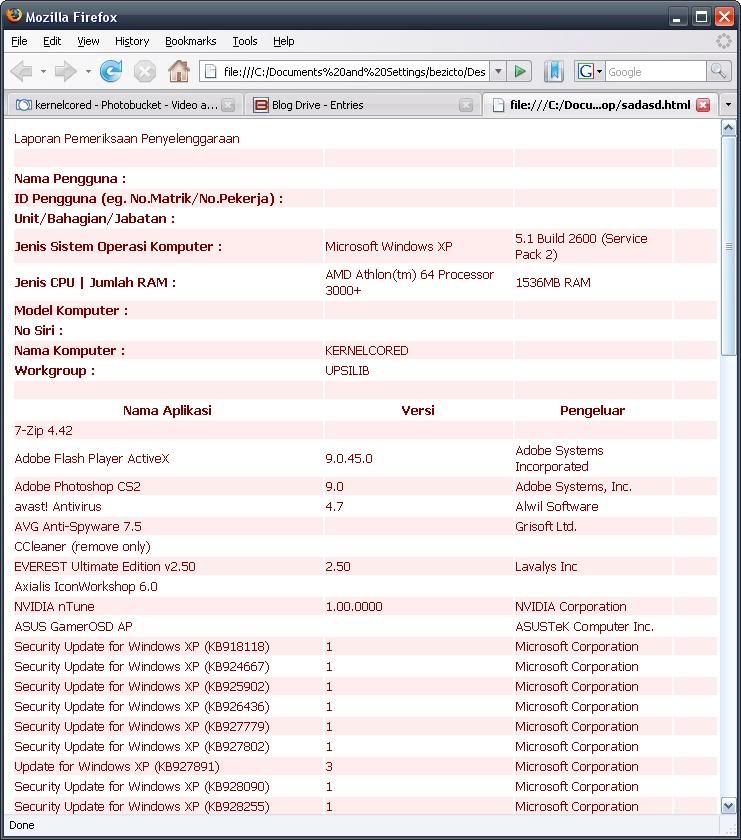This screenshot has height=840, width=741.
Task: Click the scrollbar down arrow
Action: [x=728, y=805]
